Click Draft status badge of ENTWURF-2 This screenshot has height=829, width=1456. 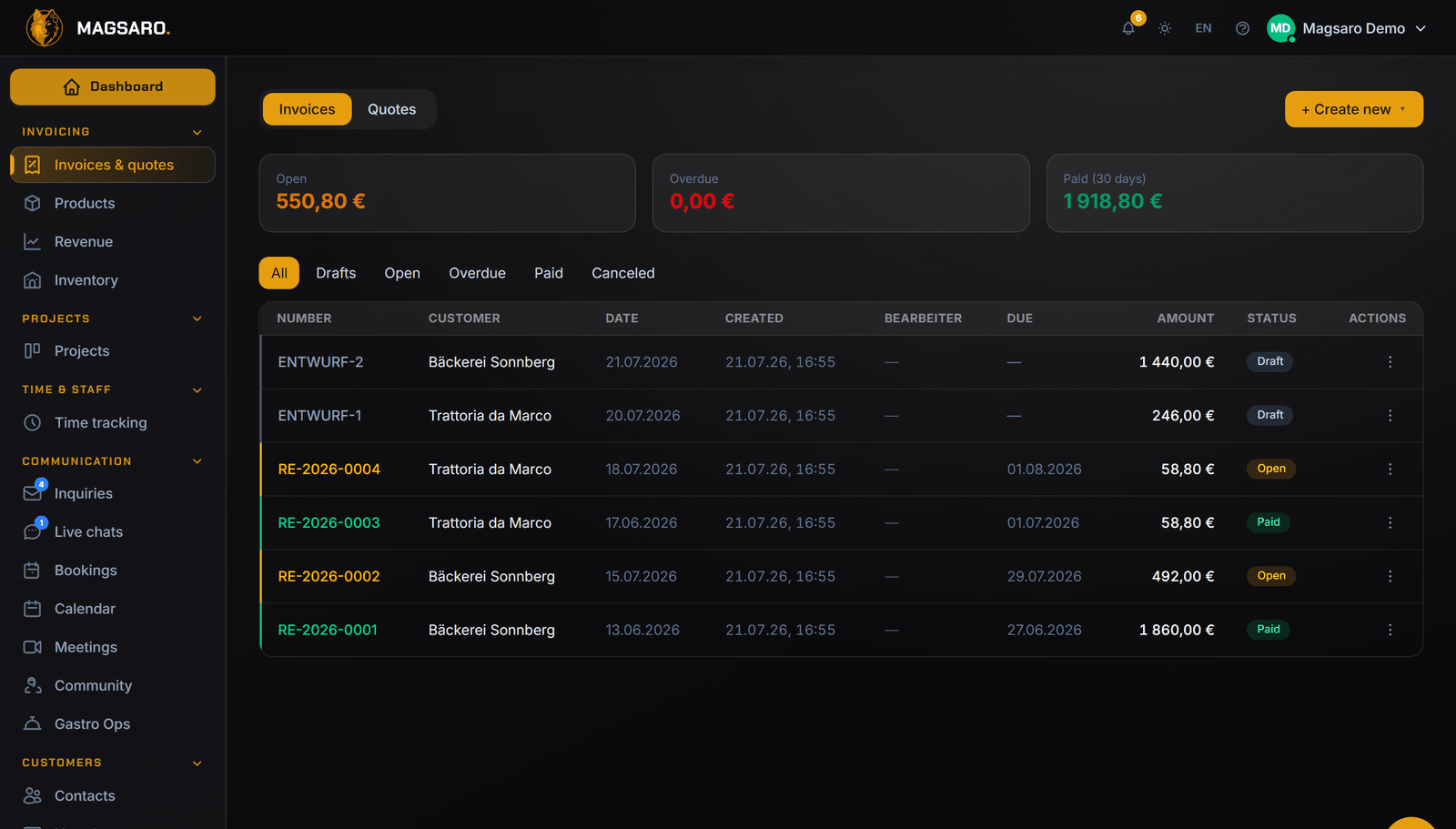(x=1269, y=361)
